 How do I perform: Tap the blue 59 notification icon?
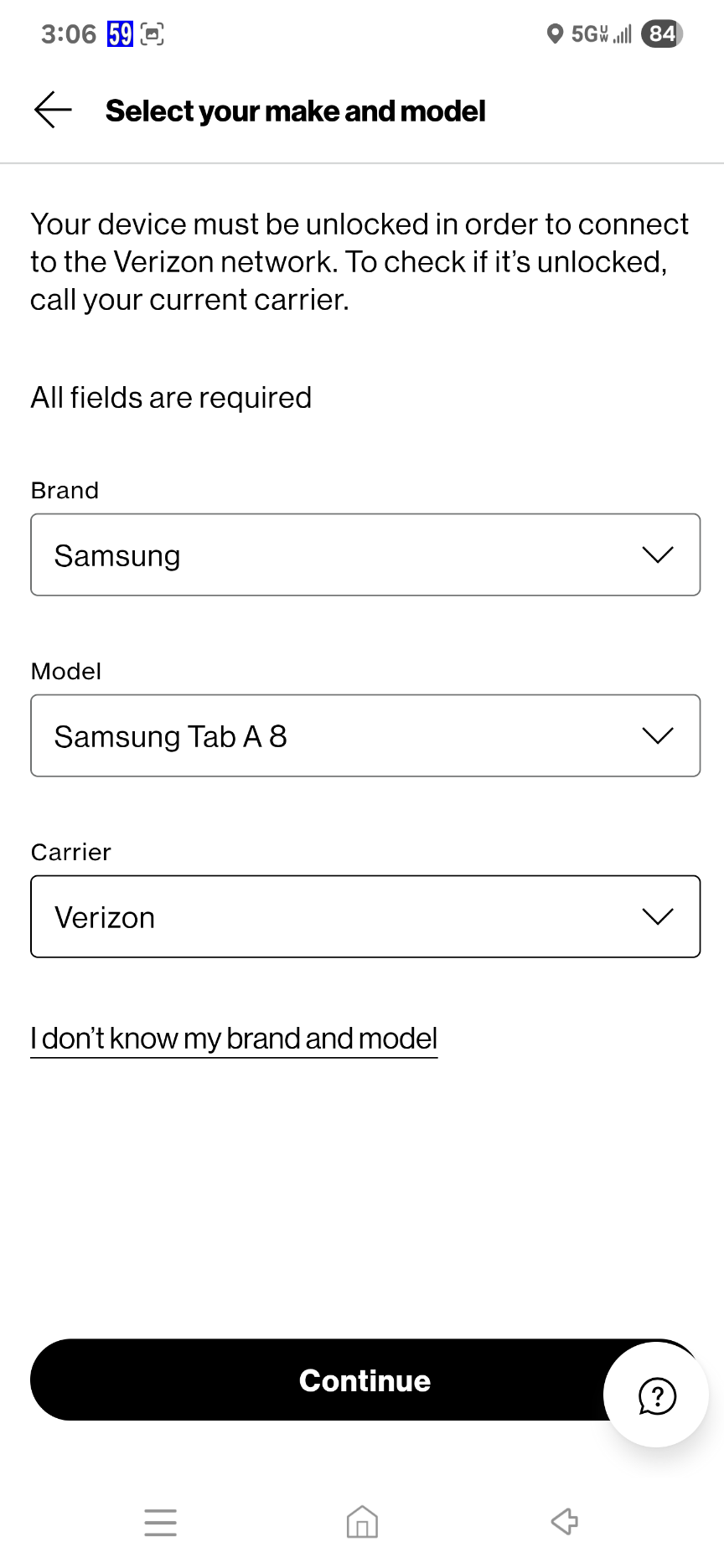tap(120, 34)
